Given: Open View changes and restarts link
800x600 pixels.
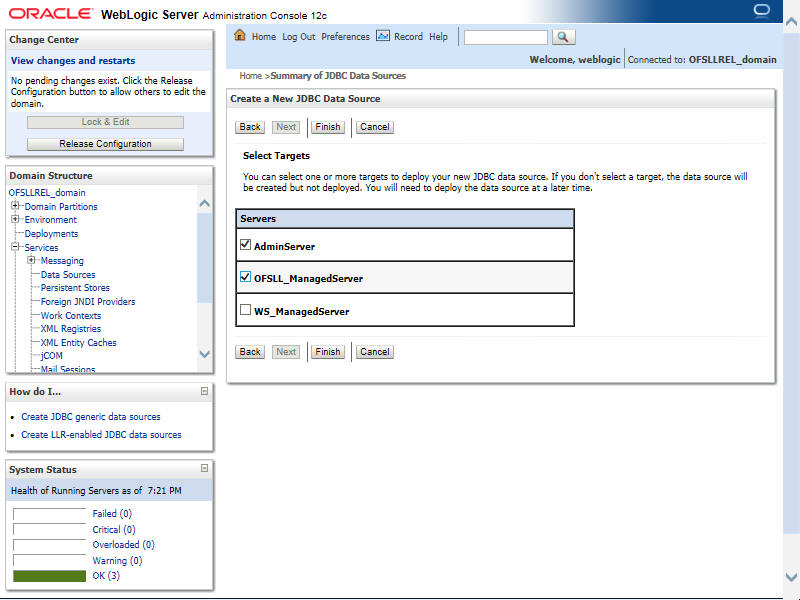Looking at the screenshot, I should point(73,61).
